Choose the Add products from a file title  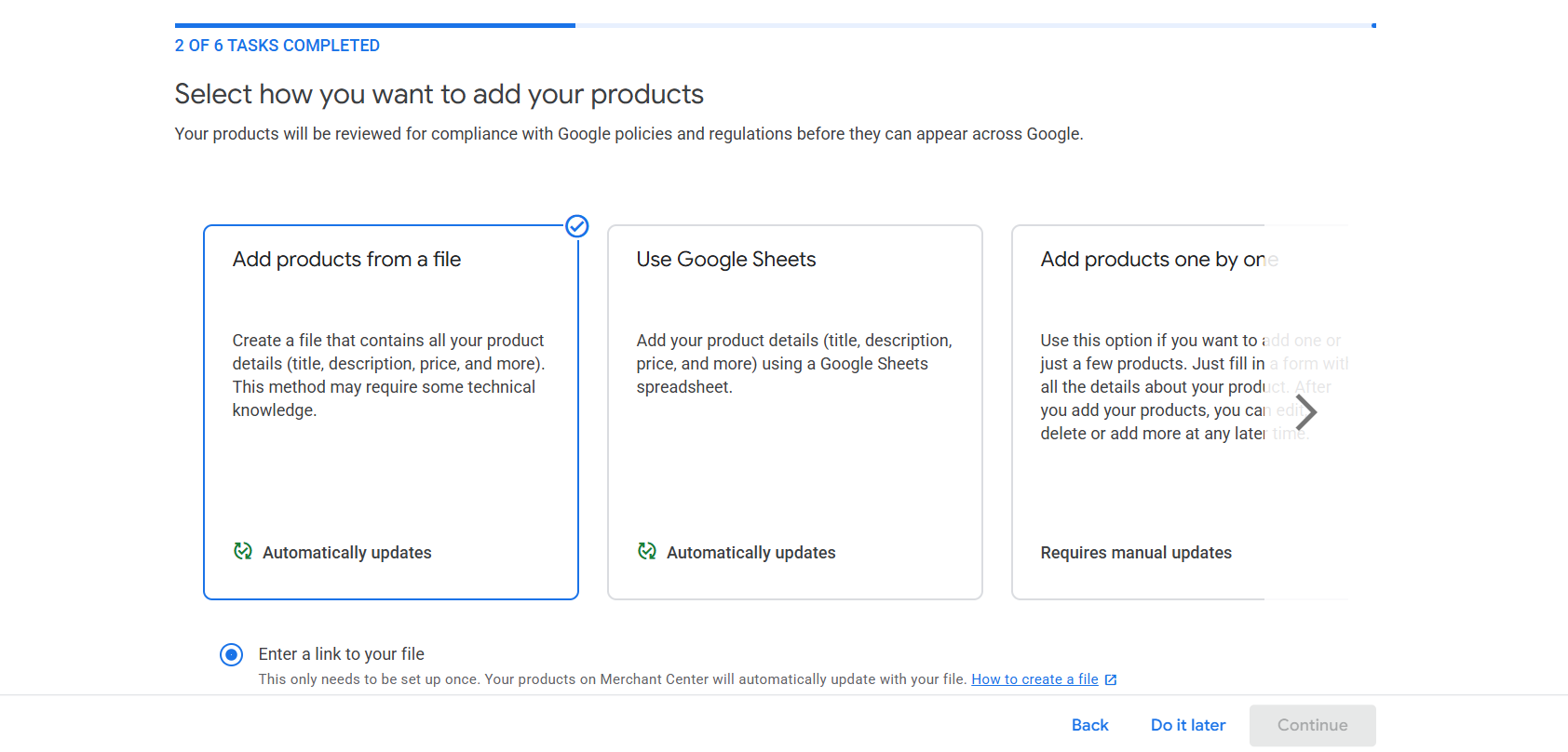click(346, 260)
